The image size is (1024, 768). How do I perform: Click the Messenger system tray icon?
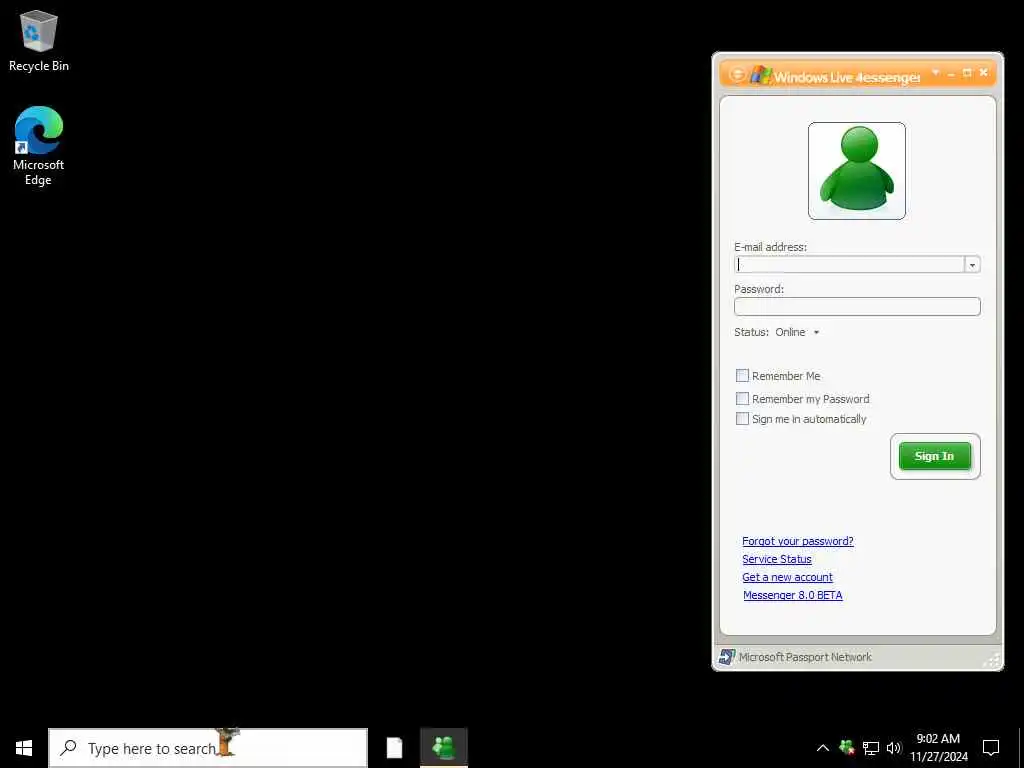pos(847,747)
